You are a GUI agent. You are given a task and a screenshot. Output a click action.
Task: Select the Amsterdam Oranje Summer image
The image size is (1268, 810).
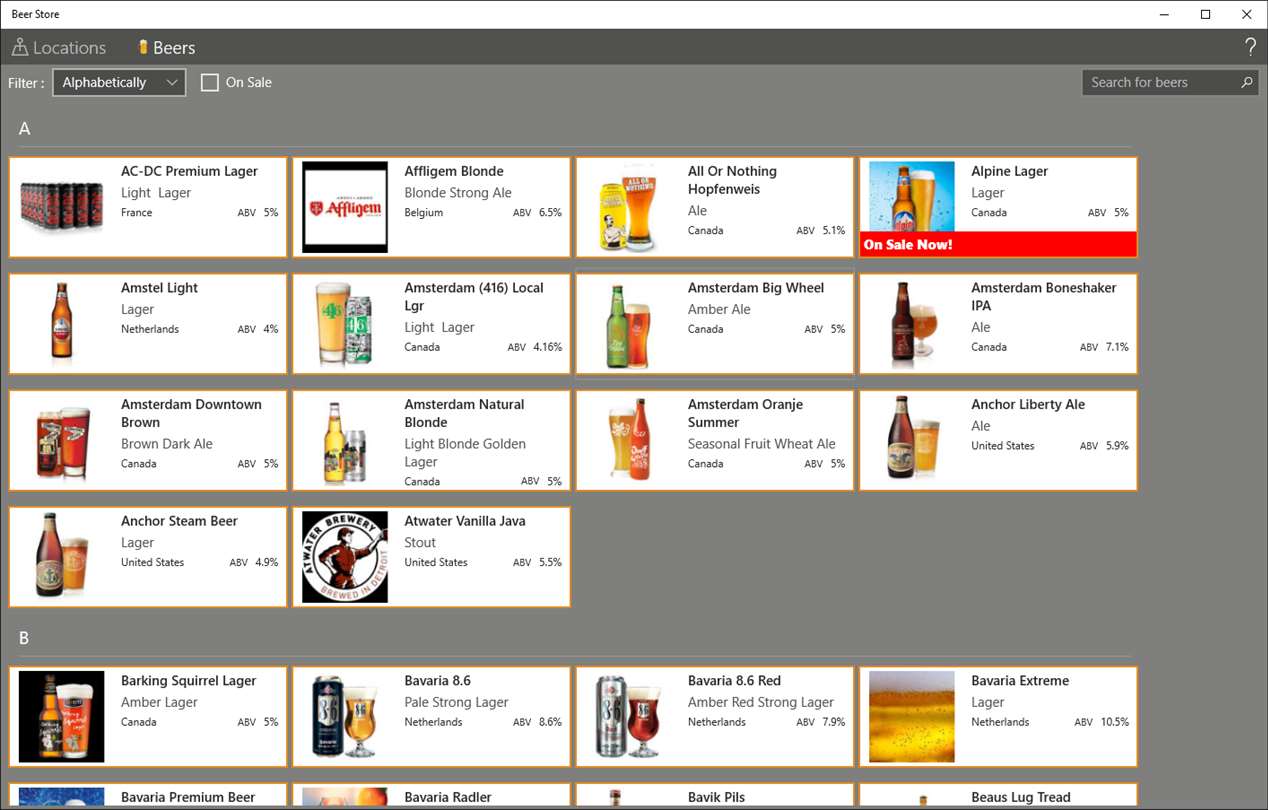coord(628,441)
